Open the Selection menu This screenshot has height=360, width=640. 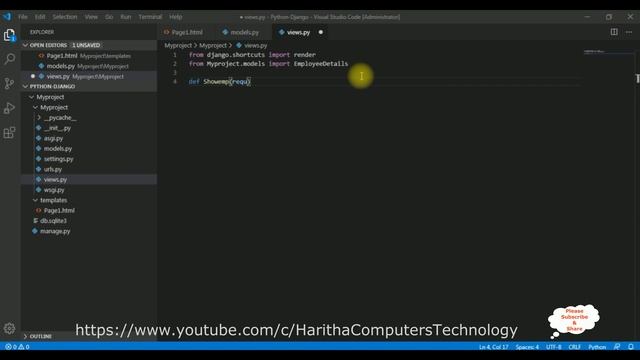tap(65, 17)
